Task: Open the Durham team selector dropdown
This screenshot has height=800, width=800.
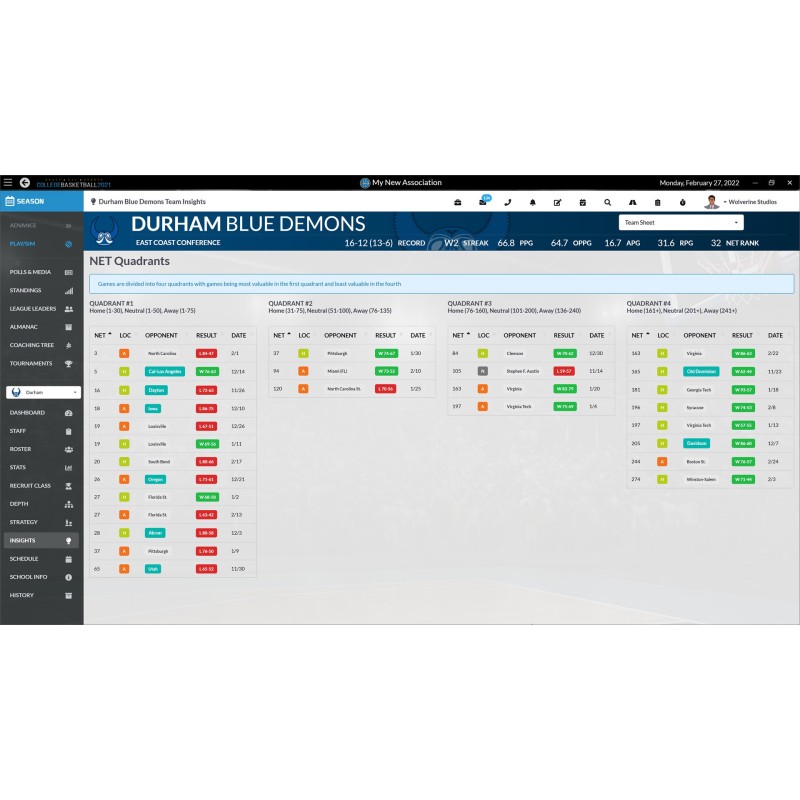Action: pyautogui.click(x=42, y=393)
